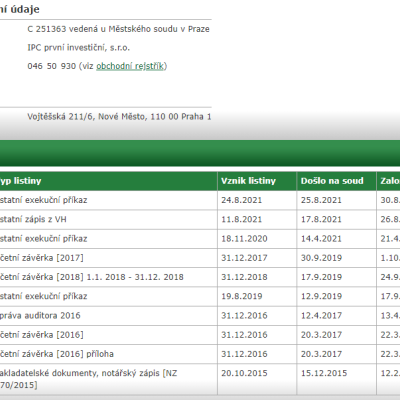The width and height of the screenshot is (400, 400).
Task: Sort by Typ listiny column header
Action: 21,181
